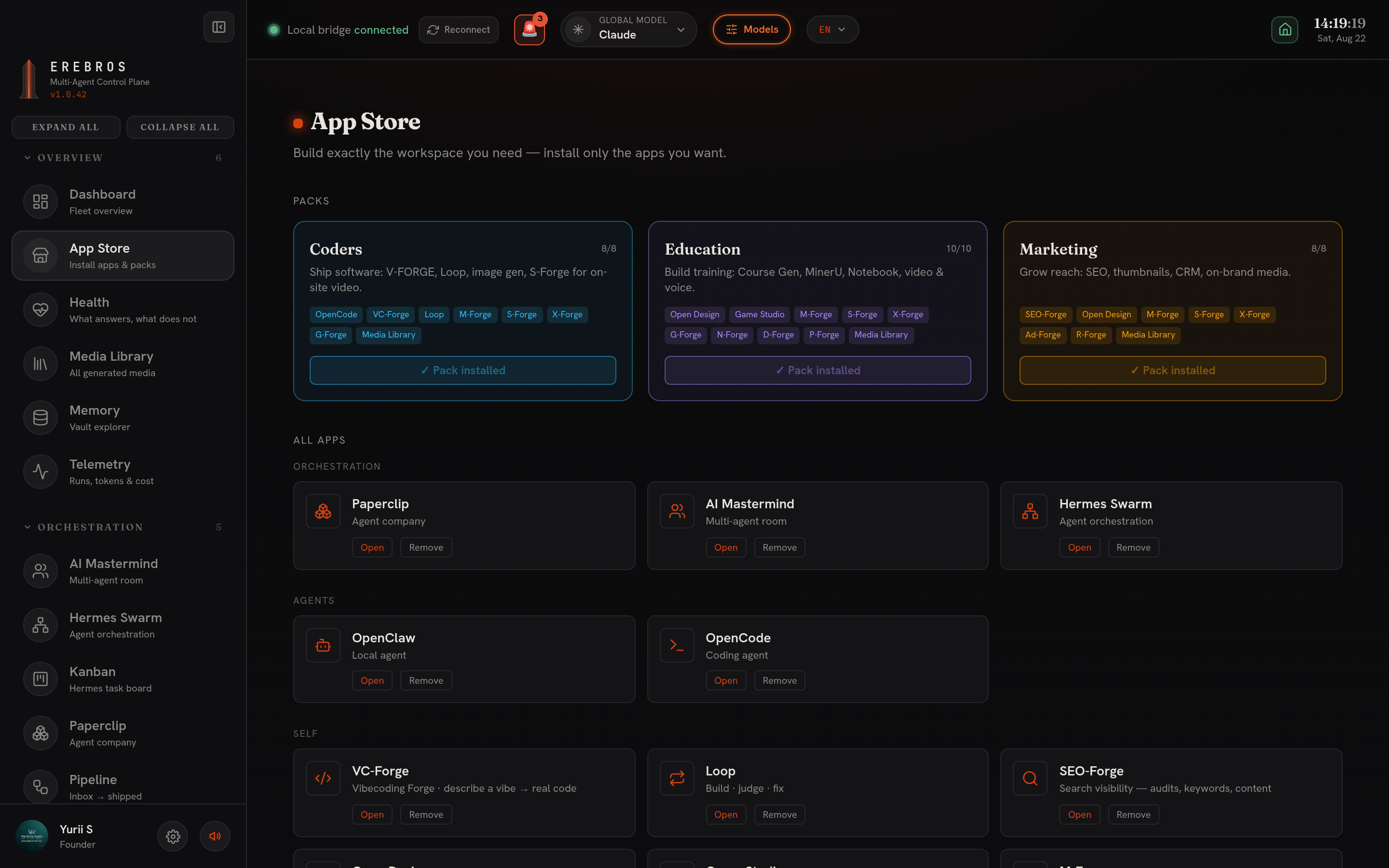The height and width of the screenshot is (868, 1389).
Task: Click Collapse All button
Action: coord(179,127)
